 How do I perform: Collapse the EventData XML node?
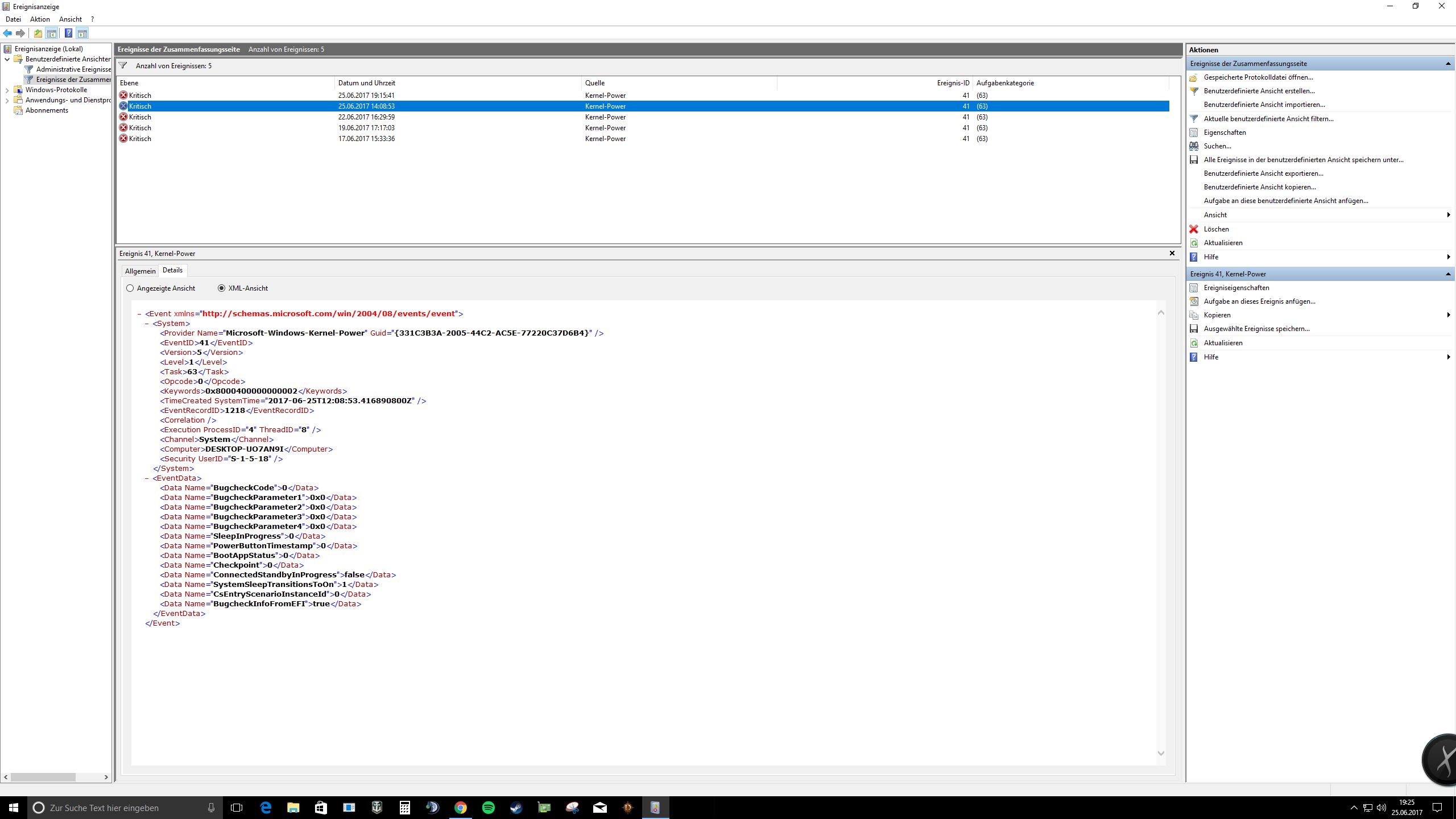pos(147,478)
